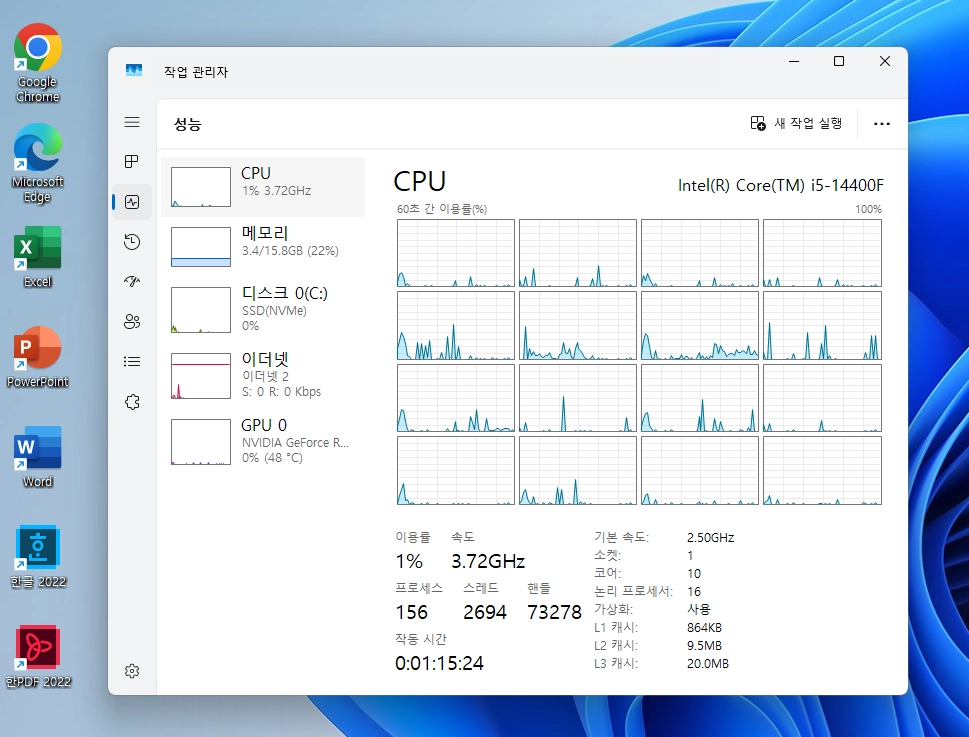
Task: Select the 이더넷 resource item
Action: coord(263,375)
